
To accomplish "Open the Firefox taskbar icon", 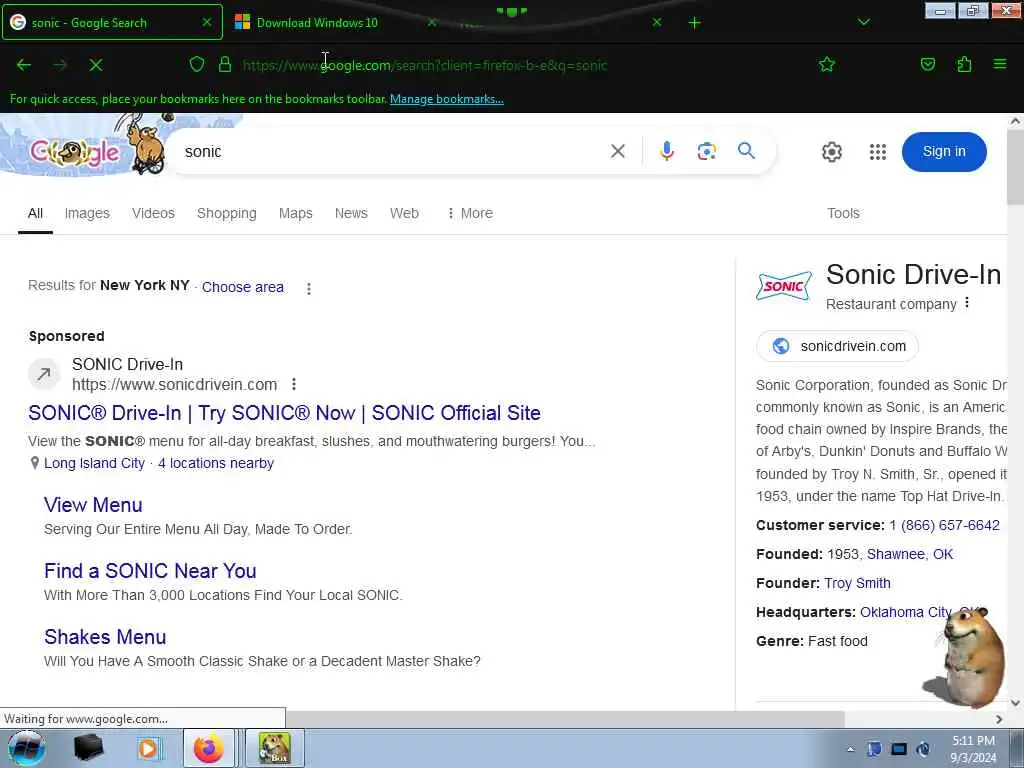I will tap(208, 748).
